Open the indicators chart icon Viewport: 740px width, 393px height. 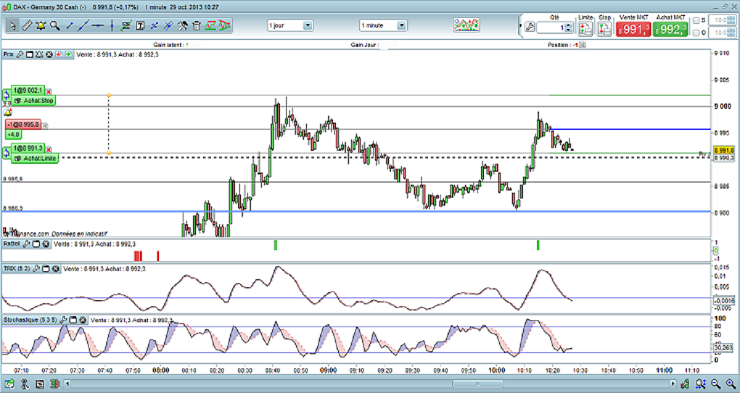coord(466,25)
